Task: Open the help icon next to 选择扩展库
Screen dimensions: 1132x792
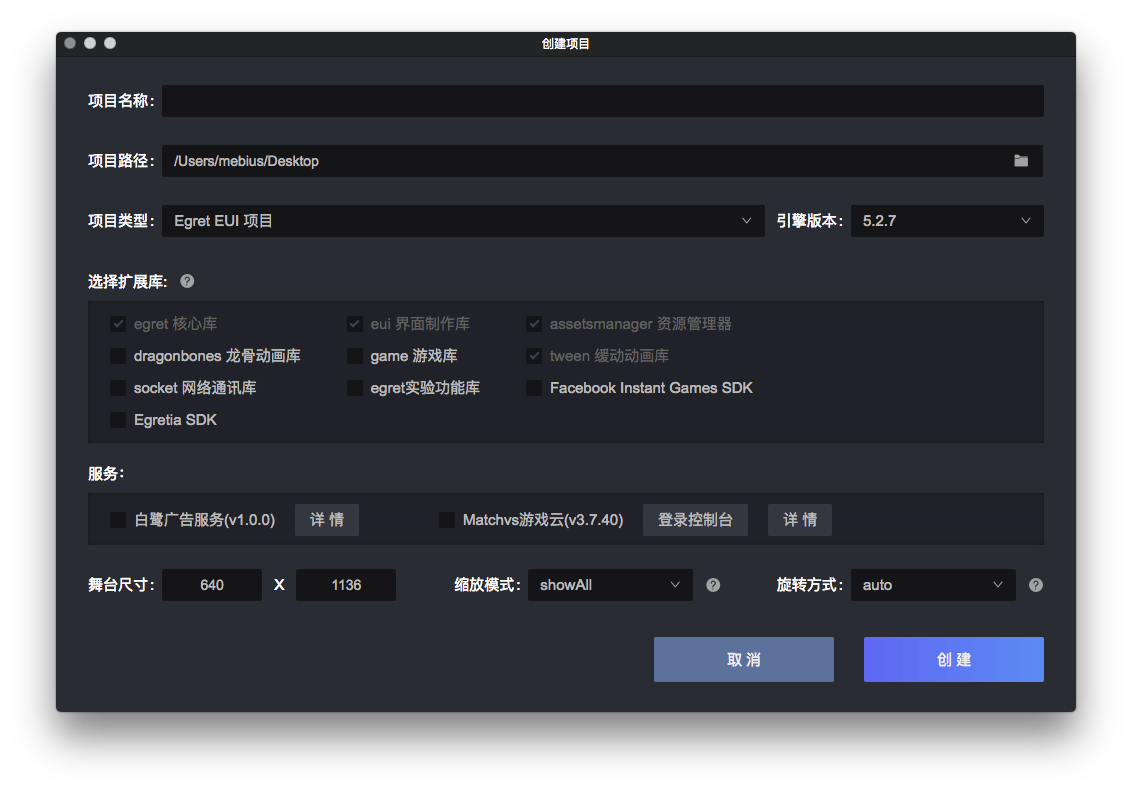Action: [x=187, y=281]
